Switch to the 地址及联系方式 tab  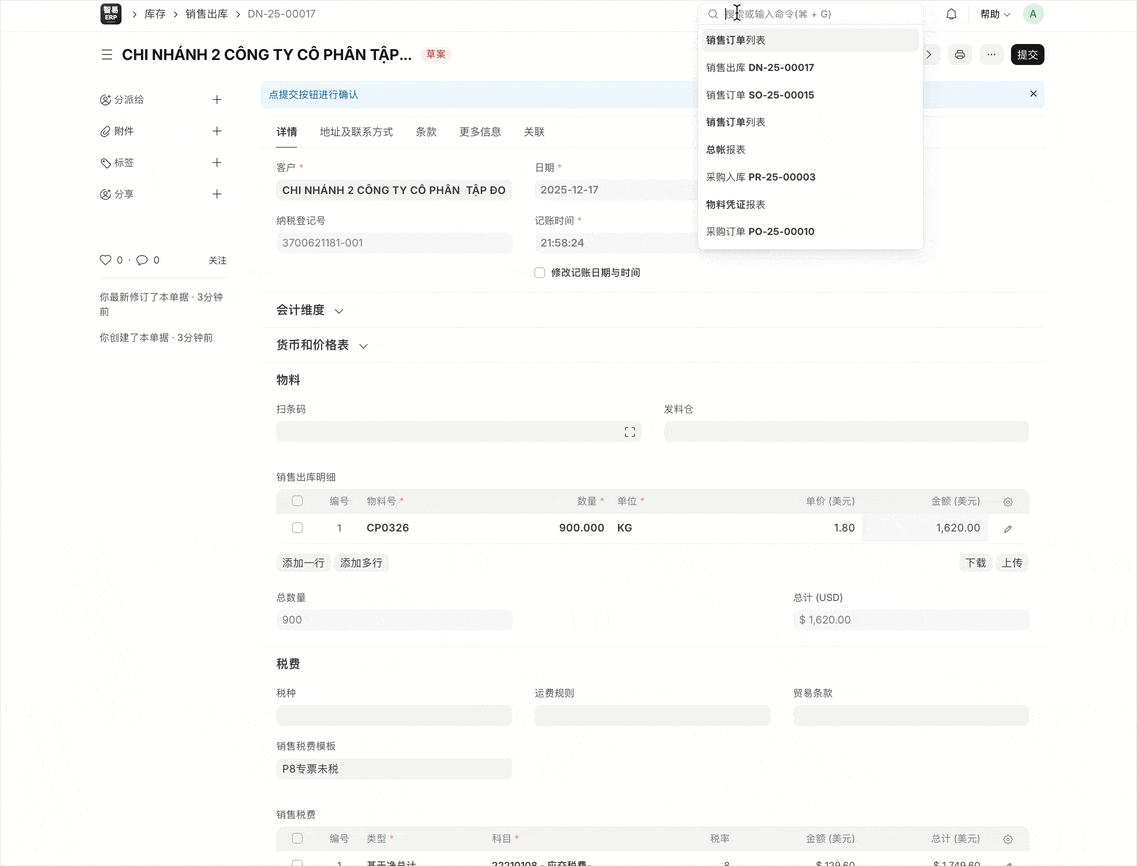pyautogui.click(x=356, y=132)
